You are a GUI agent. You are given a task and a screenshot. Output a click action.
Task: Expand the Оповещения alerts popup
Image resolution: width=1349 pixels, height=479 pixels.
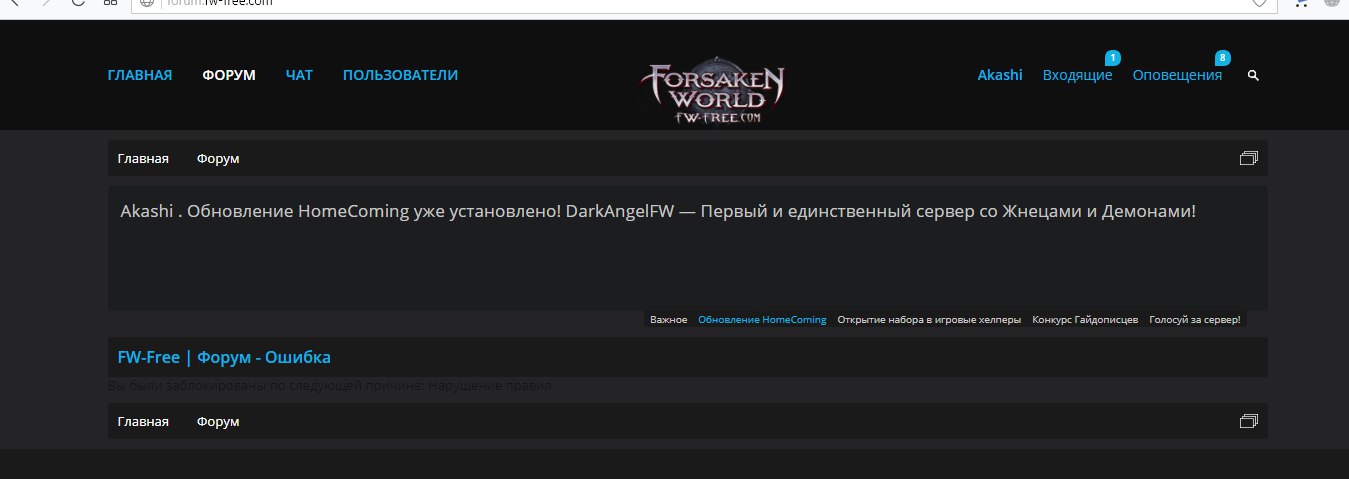point(1176,75)
